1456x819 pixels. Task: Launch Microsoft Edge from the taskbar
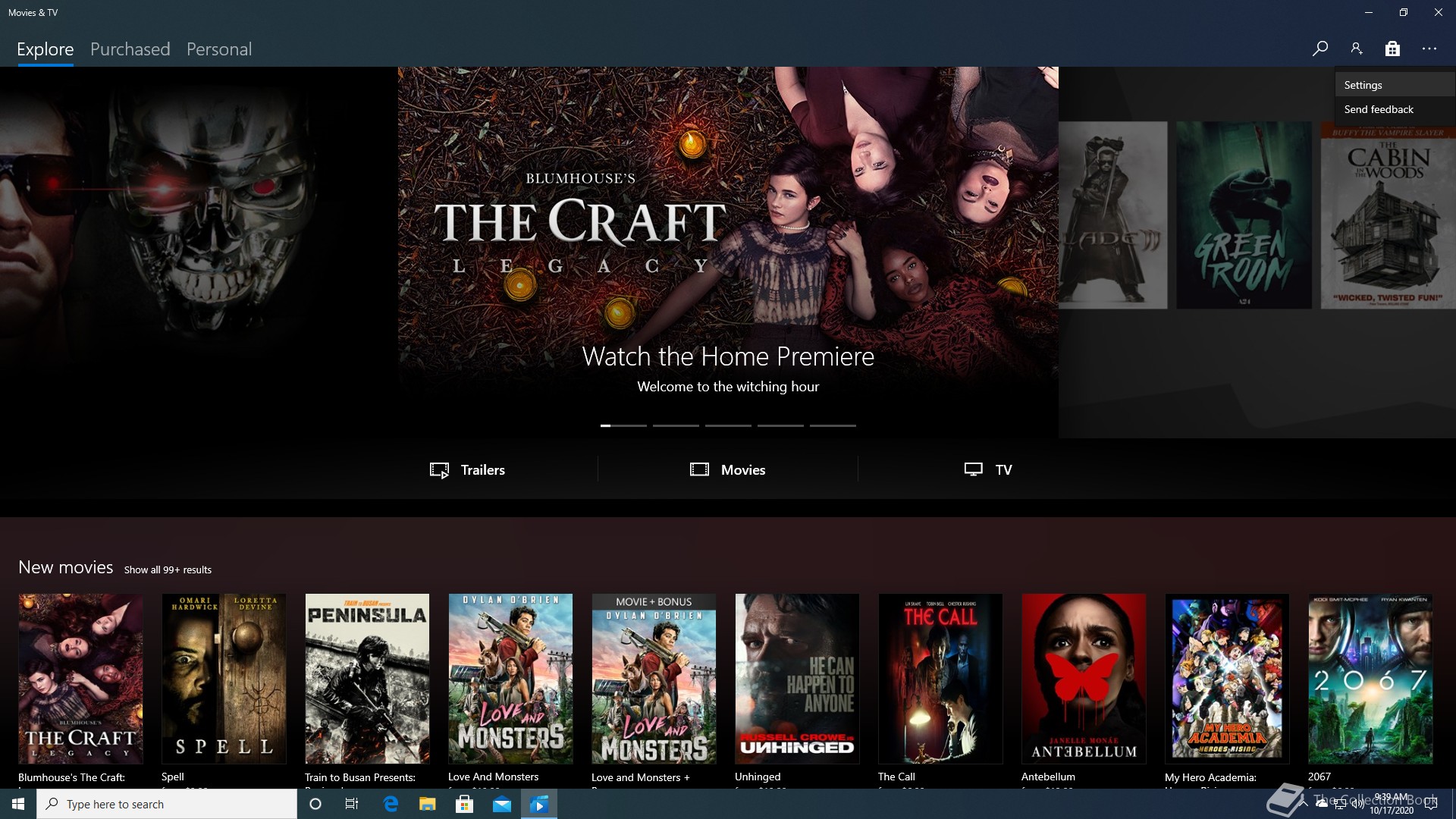(391, 804)
